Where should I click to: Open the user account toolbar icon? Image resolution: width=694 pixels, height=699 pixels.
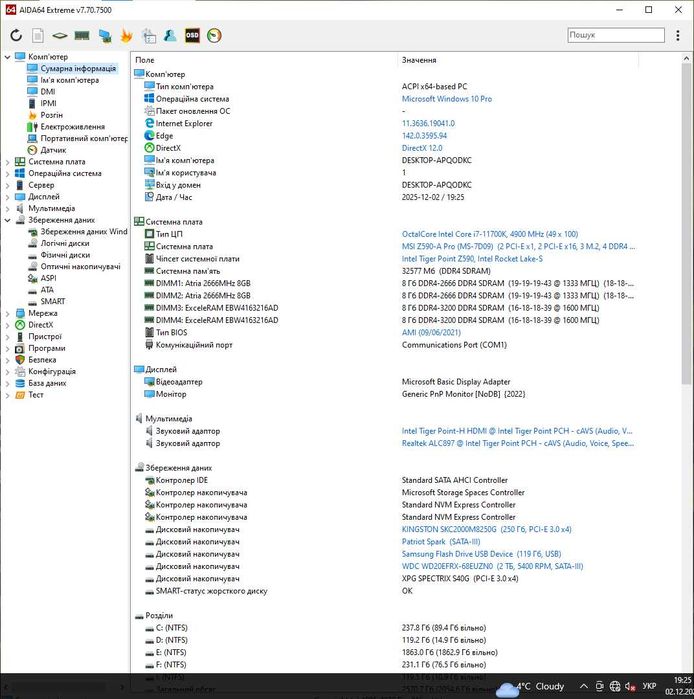[170, 35]
